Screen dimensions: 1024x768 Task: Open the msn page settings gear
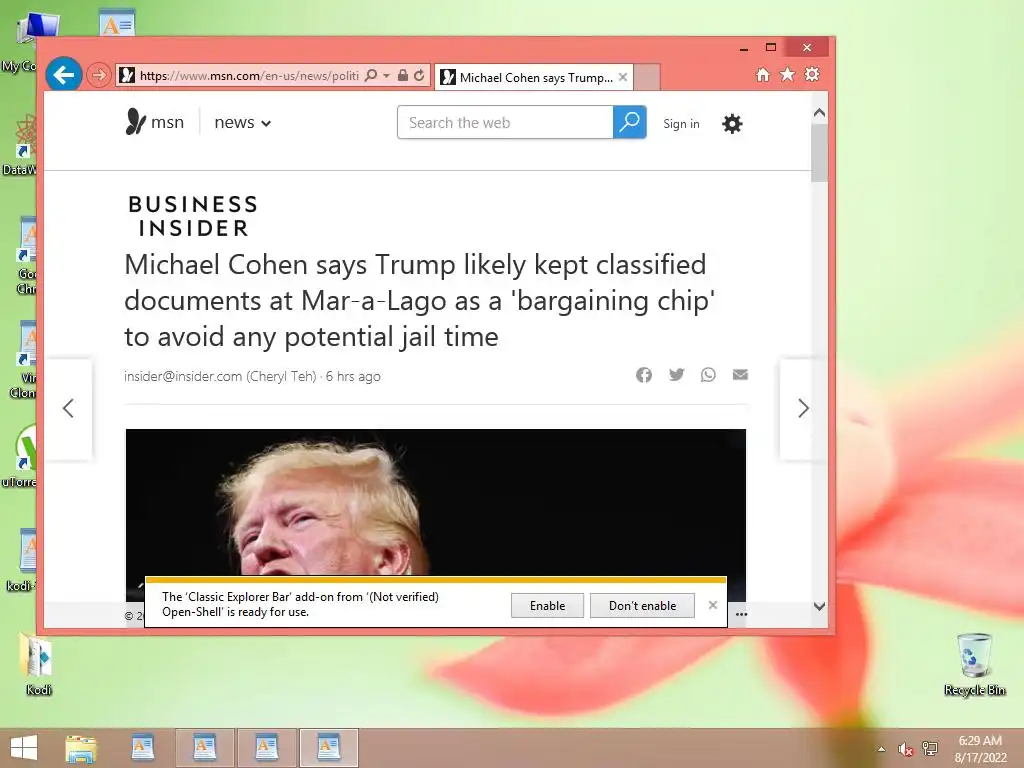tap(732, 123)
